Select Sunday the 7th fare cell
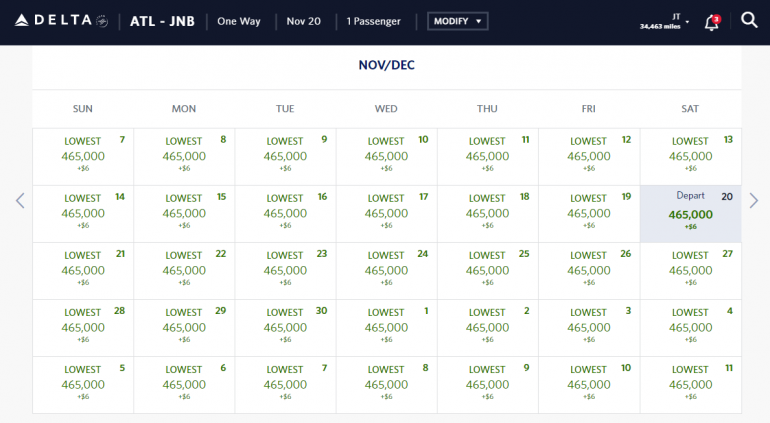The width and height of the screenshot is (770, 423). tap(83, 156)
